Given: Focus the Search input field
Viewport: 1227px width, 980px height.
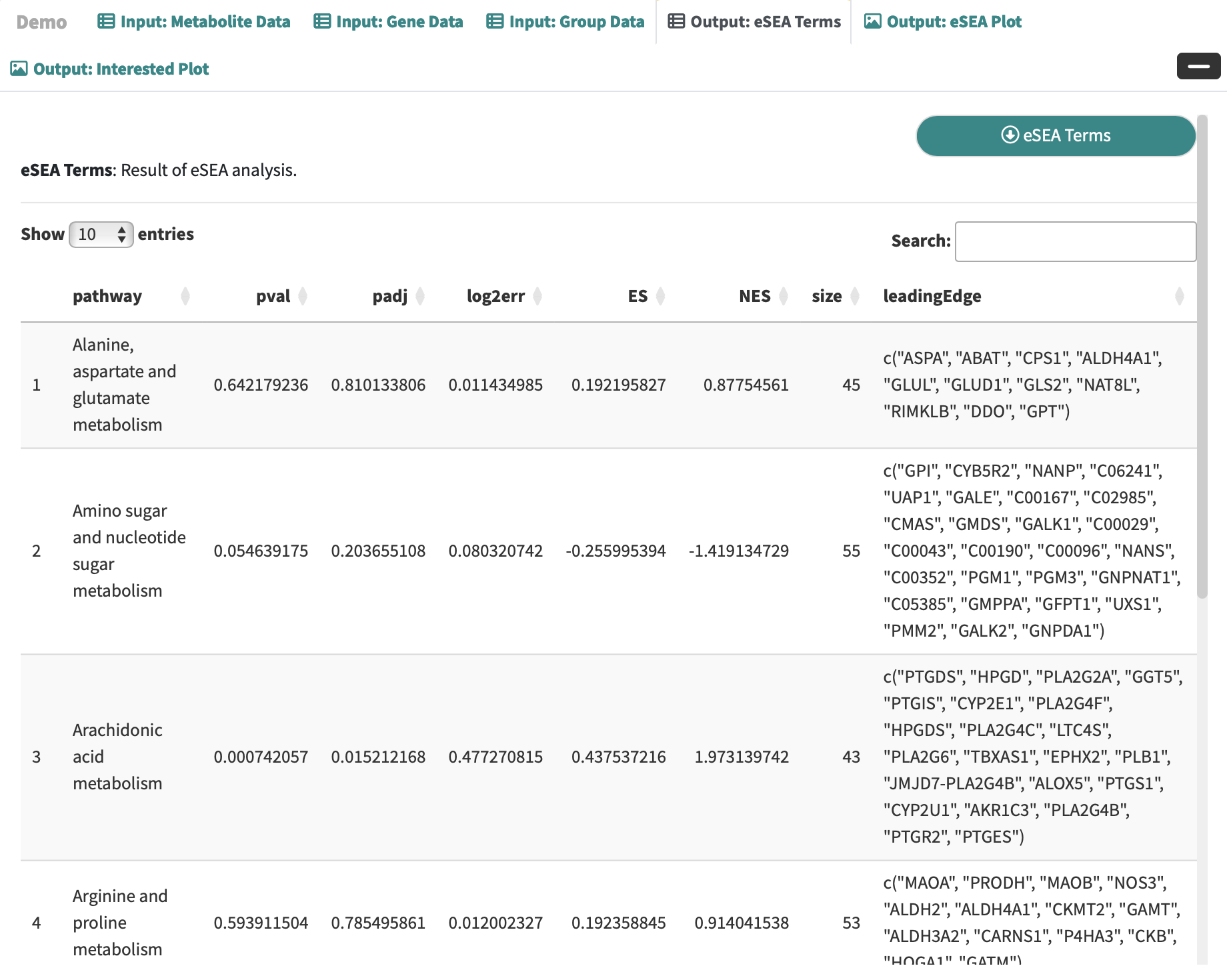Looking at the screenshot, I should 1075,241.
